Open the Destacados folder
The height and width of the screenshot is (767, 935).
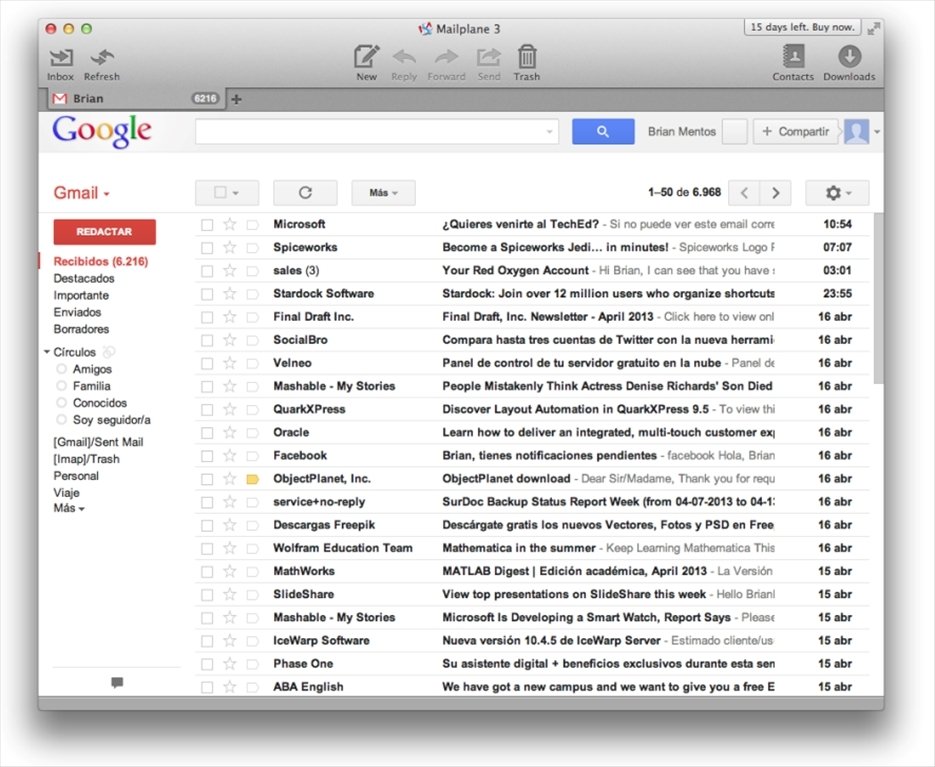pyautogui.click(x=83, y=279)
